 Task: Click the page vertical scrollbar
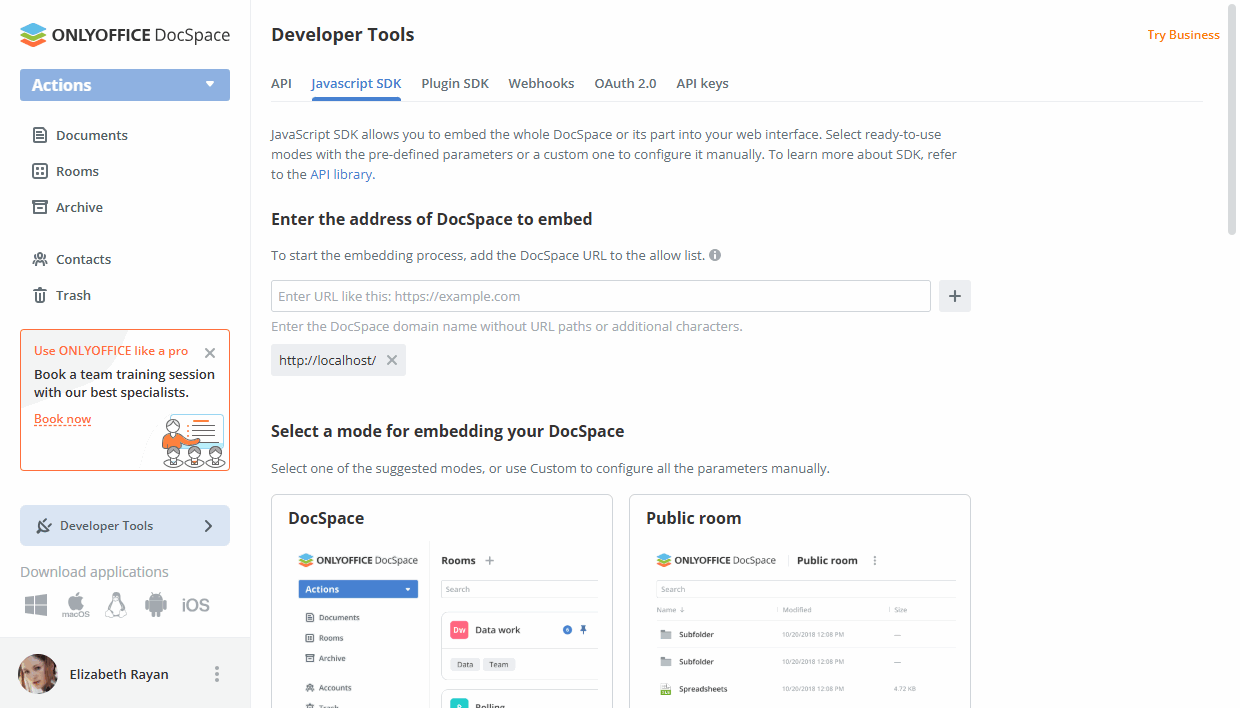1233,120
